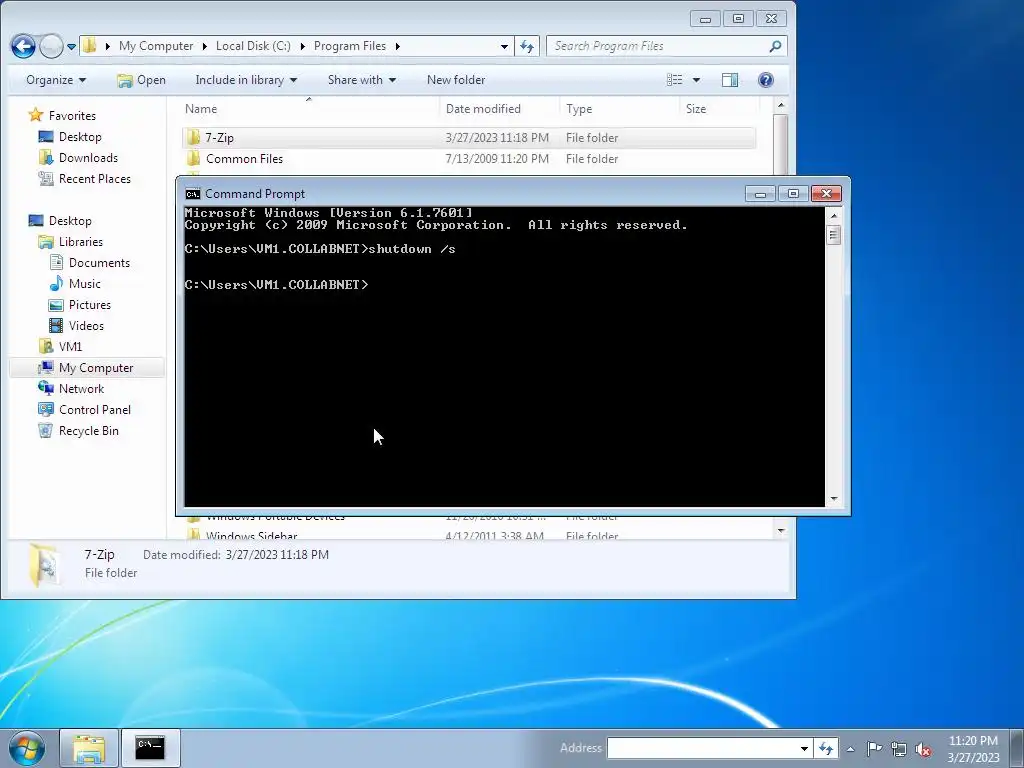Click up arrow of Explorer file list scrollbar
The height and width of the screenshot is (768, 1024).
pos(780,105)
